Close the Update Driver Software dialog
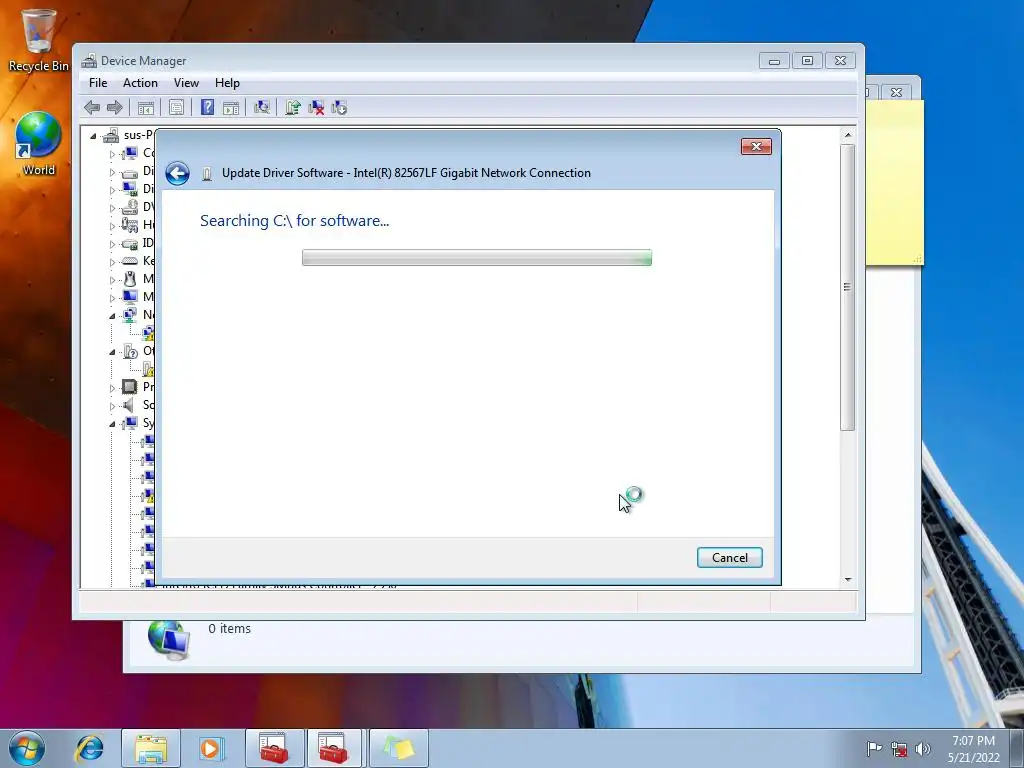This screenshot has height=768, width=1024. (756, 146)
